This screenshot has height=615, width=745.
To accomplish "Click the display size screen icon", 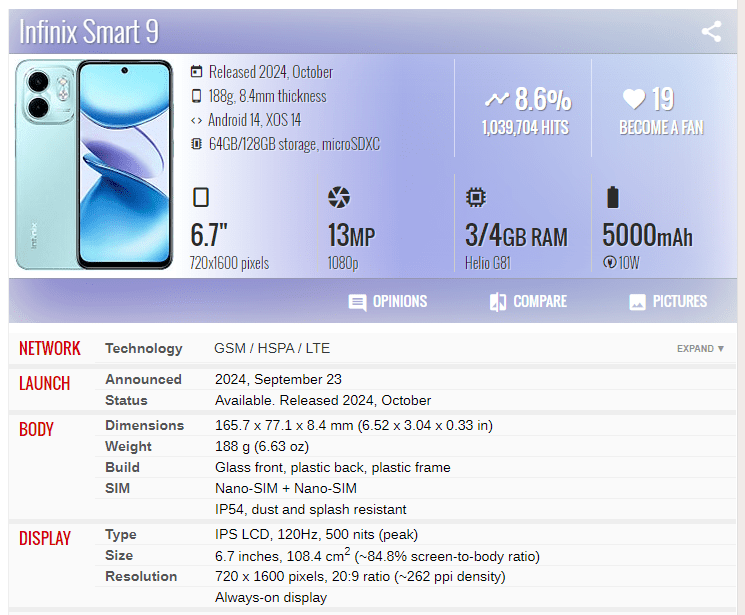I will (201, 197).
